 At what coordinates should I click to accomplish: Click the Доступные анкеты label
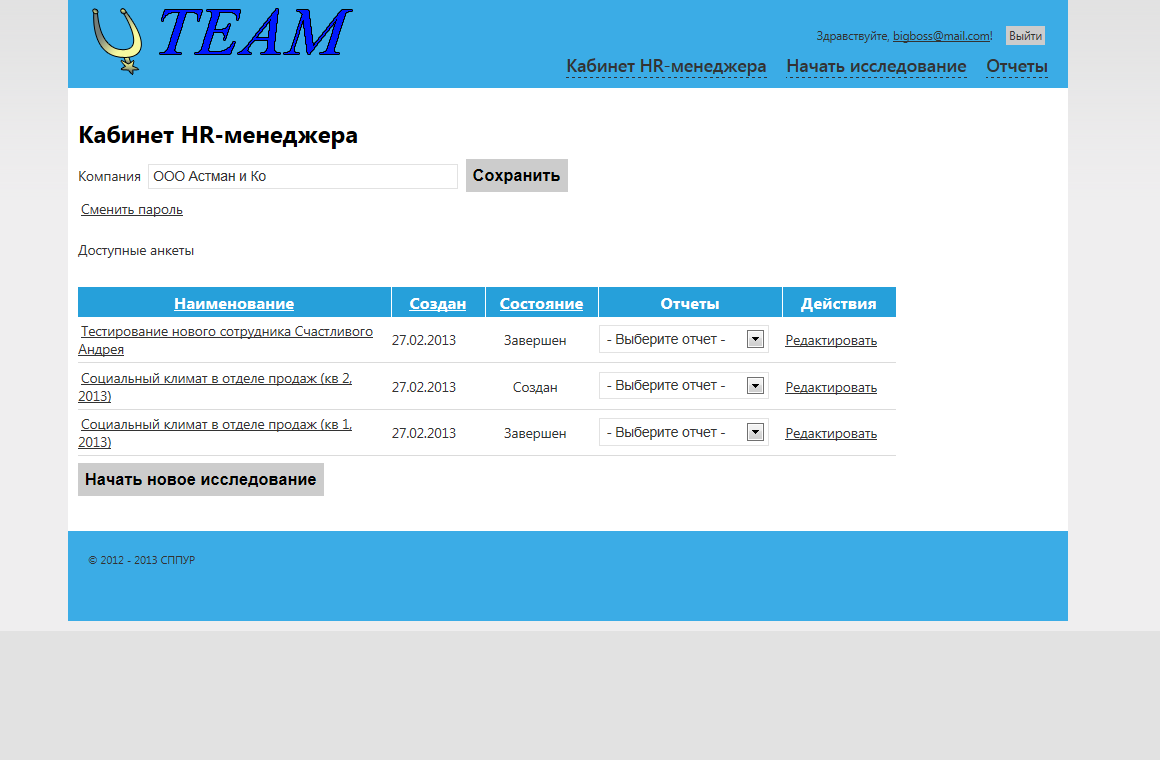(x=136, y=250)
